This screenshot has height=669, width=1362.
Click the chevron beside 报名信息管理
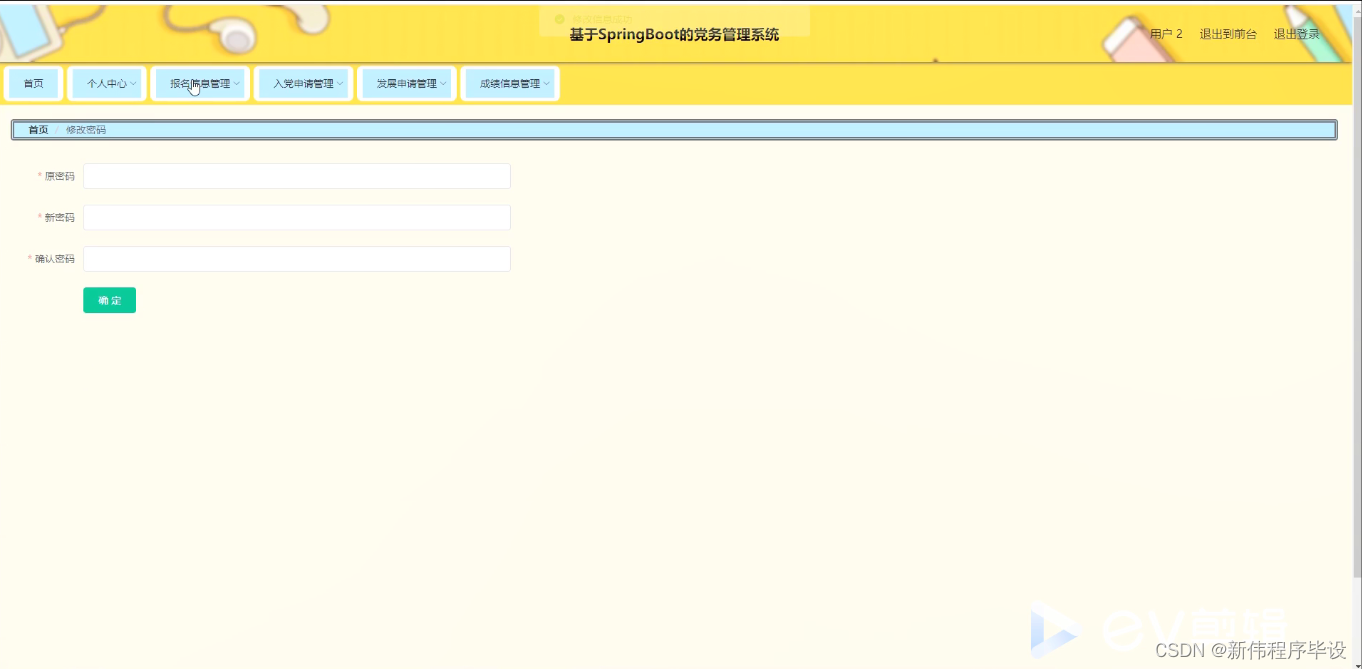click(237, 84)
